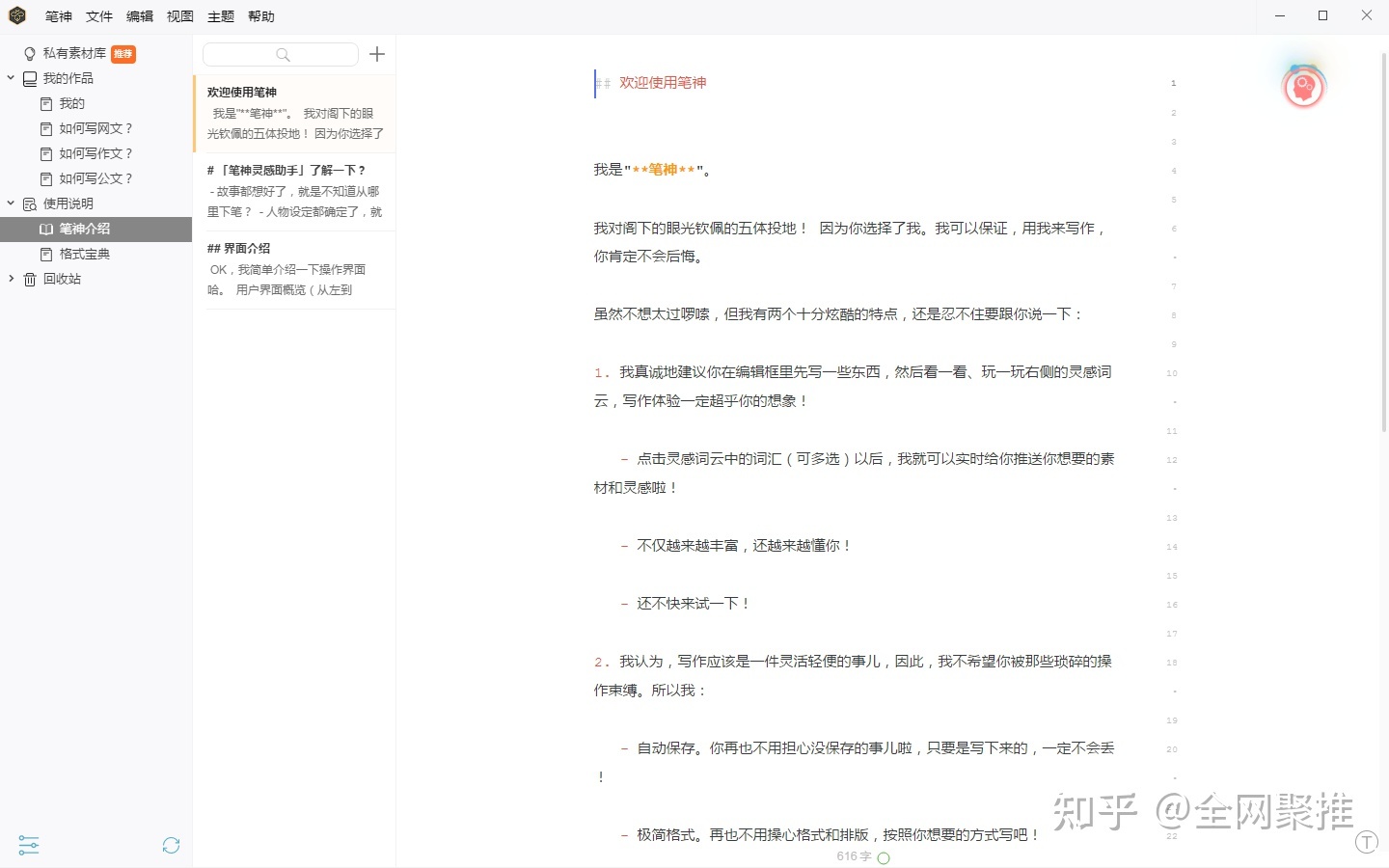1389x868 pixels.
Task: Click the open-book icon beside 笔神介绍
Action: [x=46, y=230]
